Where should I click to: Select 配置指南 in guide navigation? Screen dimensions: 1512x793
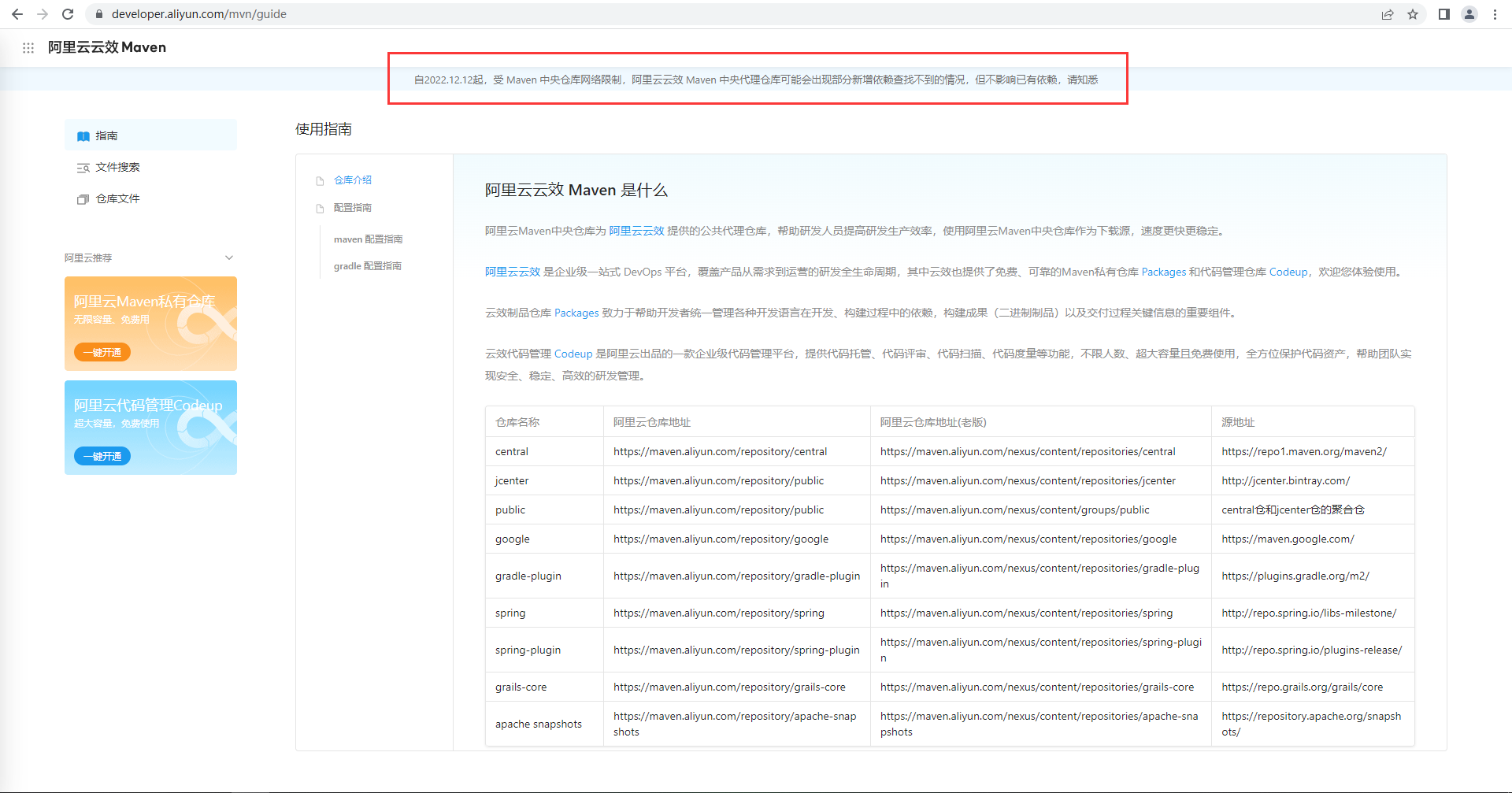click(x=352, y=207)
